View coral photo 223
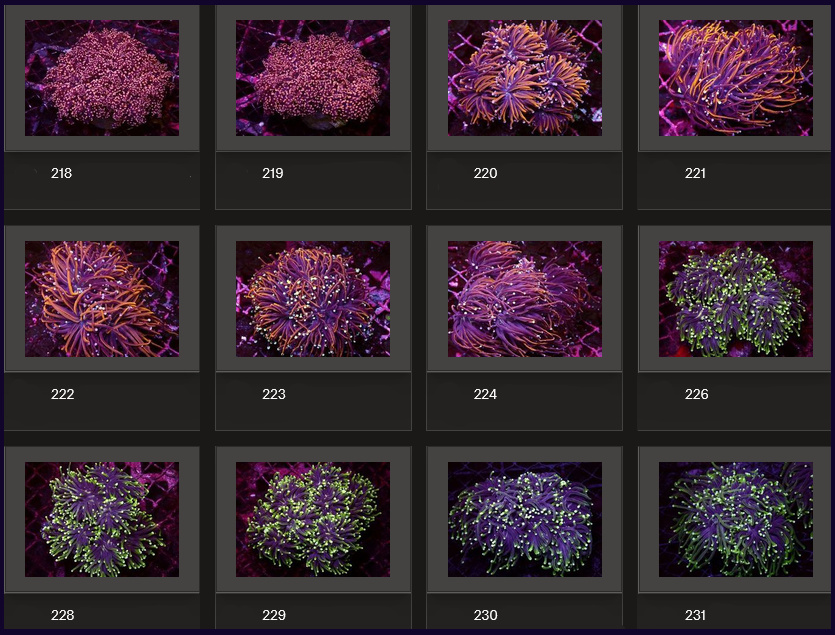Viewport: 835px width, 635px height. pyautogui.click(x=313, y=299)
